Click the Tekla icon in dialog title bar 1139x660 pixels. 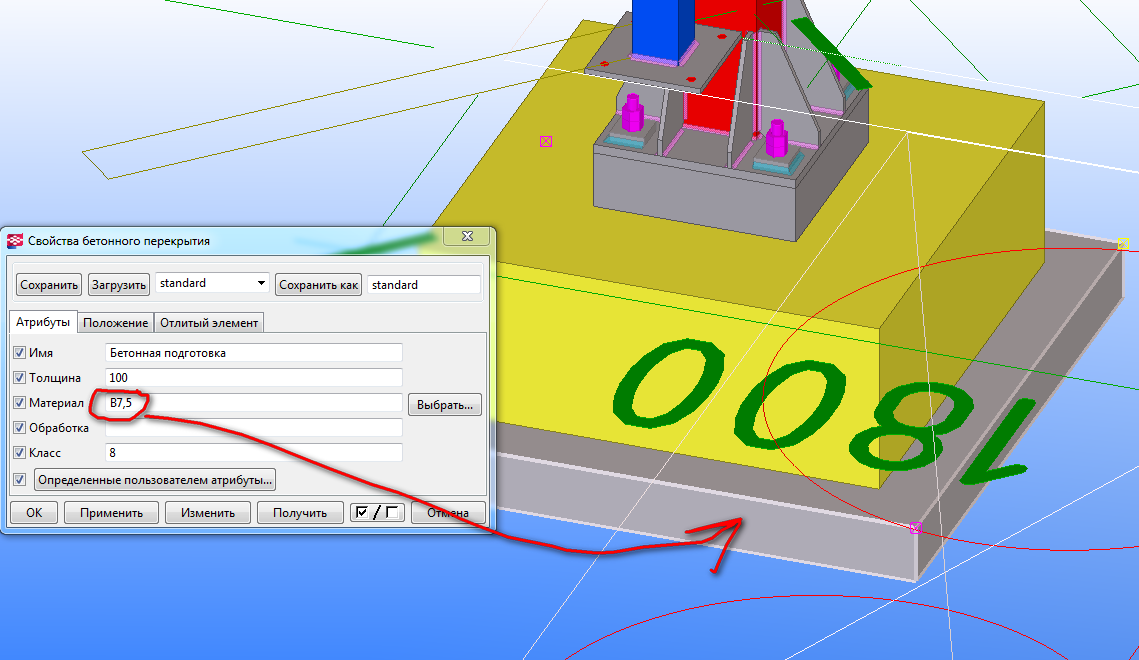click(x=15, y=241)
